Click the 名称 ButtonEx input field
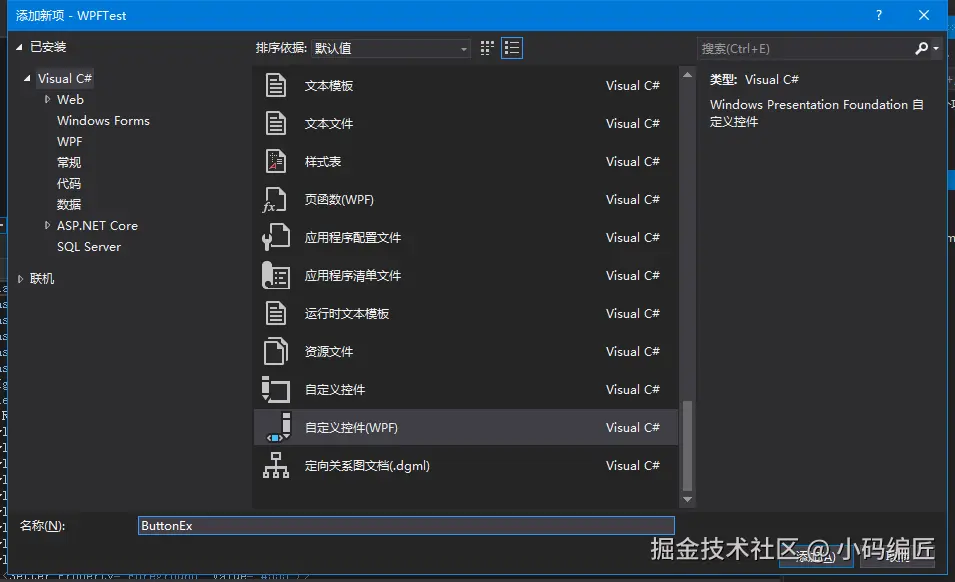 pyautogui.click(x=406, y=525)
